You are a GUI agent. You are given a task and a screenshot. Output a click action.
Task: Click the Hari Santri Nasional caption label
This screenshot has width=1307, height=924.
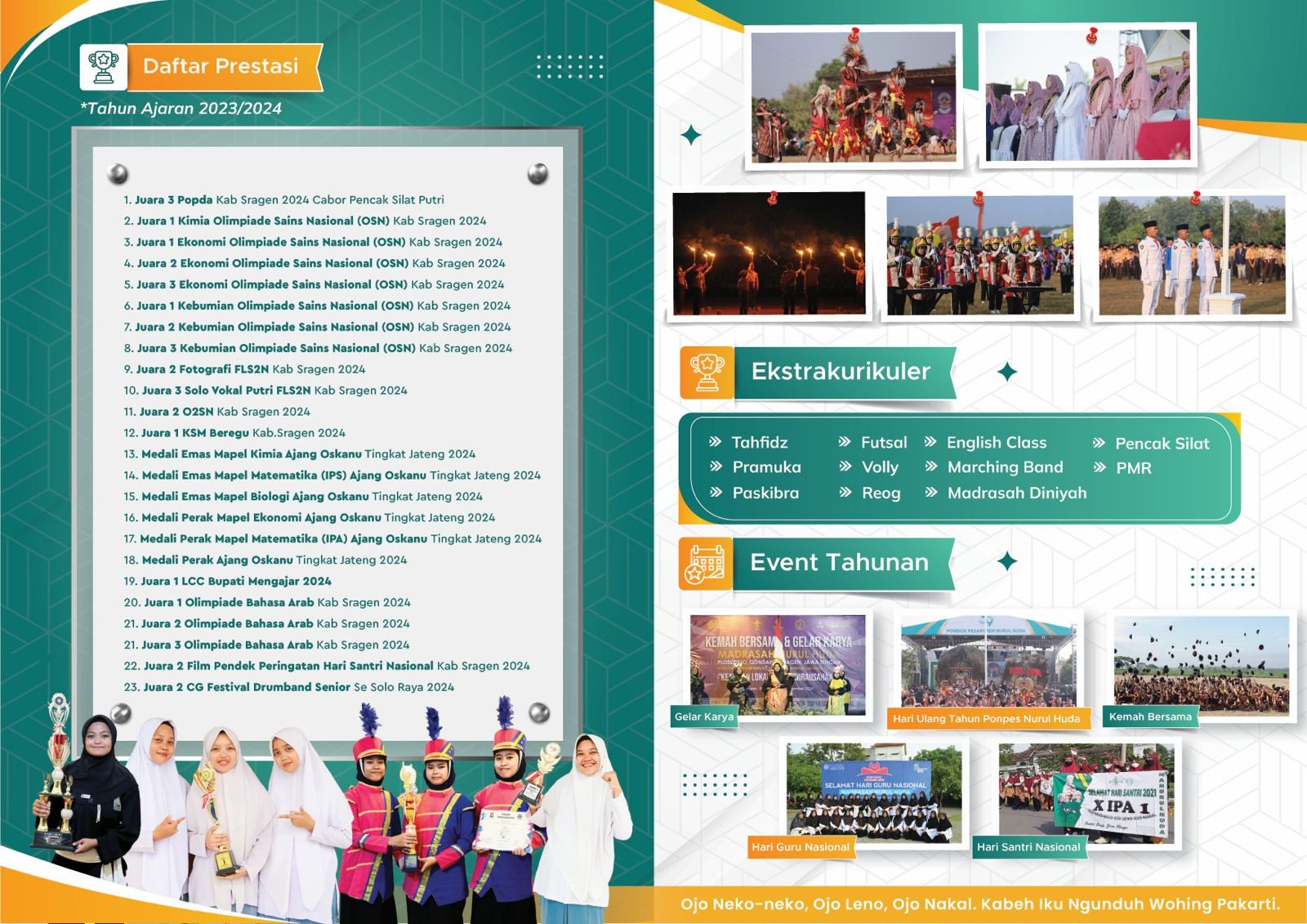(1028, 847)
